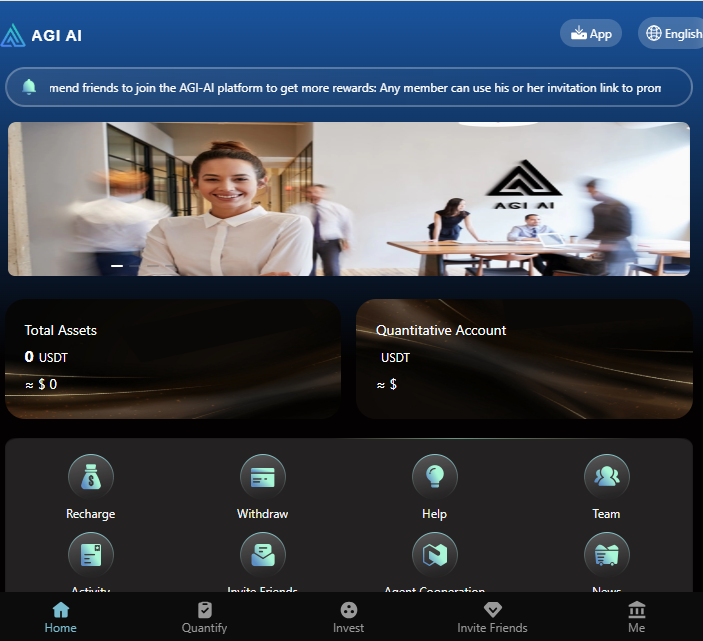Screen dimensions: 703x641
Task: Select the Team members icon
Action: point(606,478)
